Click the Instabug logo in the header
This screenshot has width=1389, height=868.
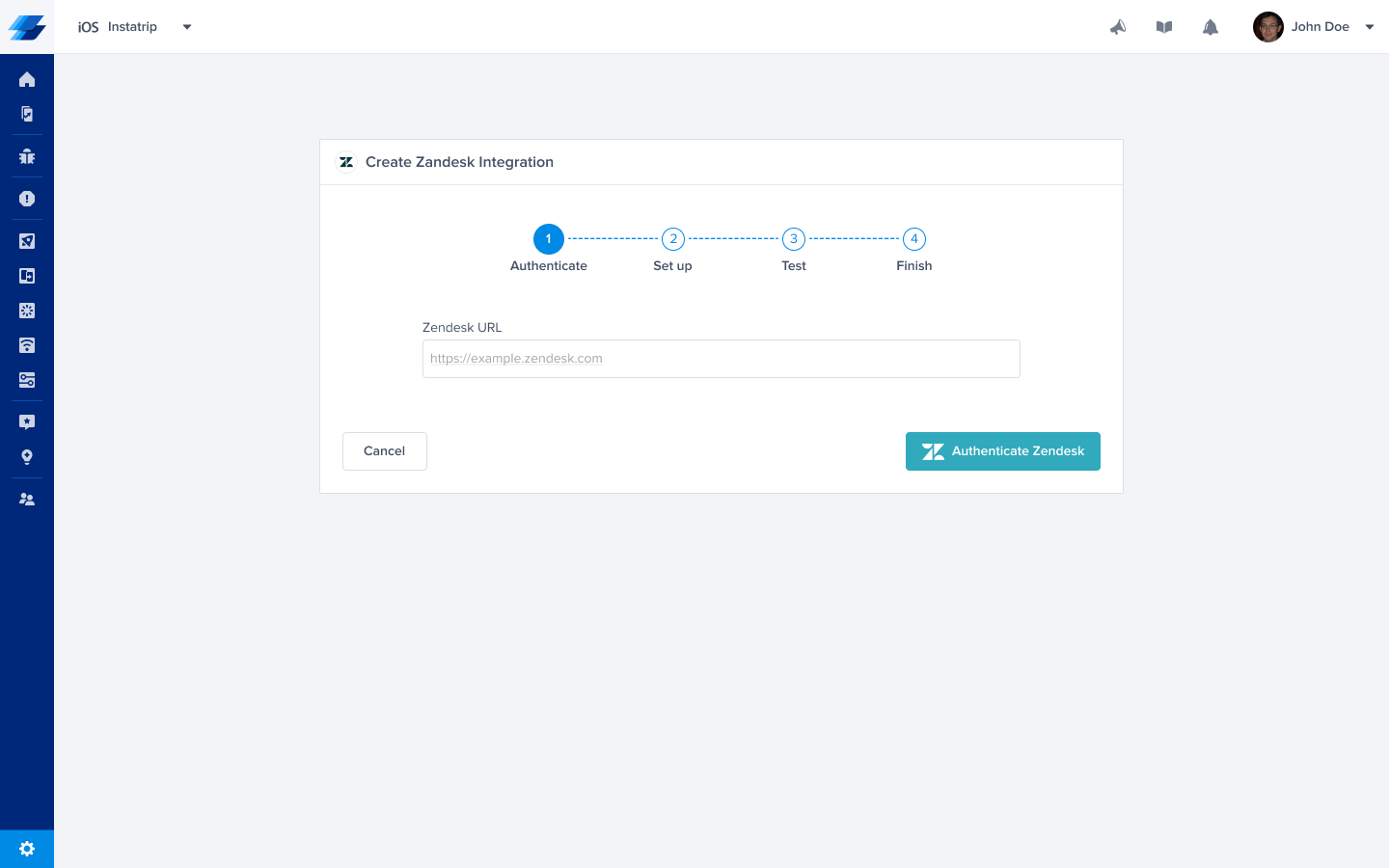[27, 27]
